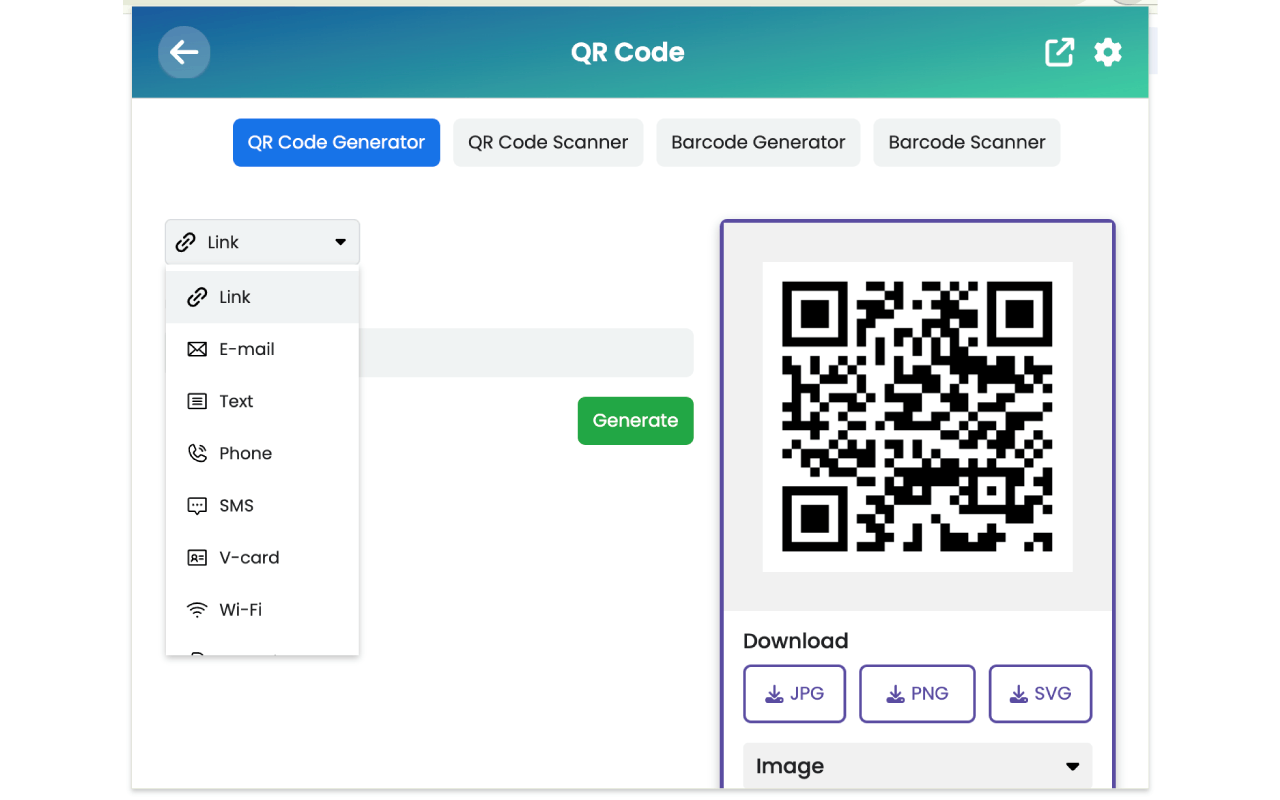Download QR code as SVG
1280x800 pixels.
point(1040,693)
